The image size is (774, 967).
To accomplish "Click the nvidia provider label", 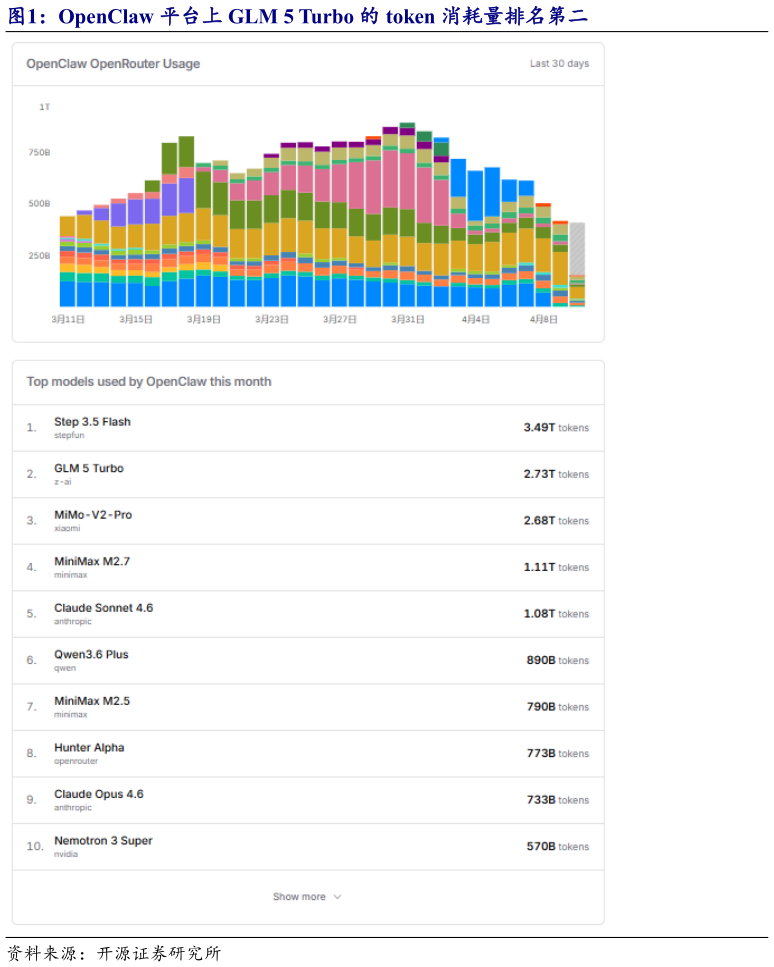I will (66, 854).
